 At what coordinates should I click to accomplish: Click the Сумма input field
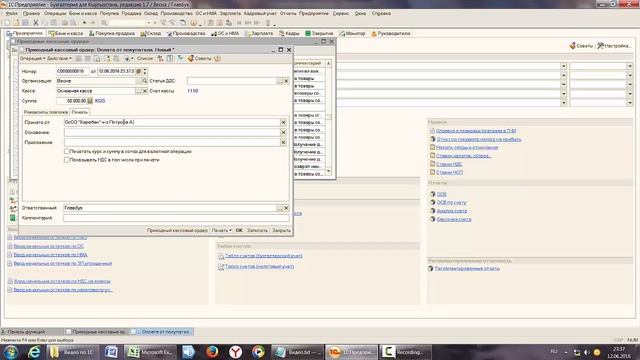point(71,100)
